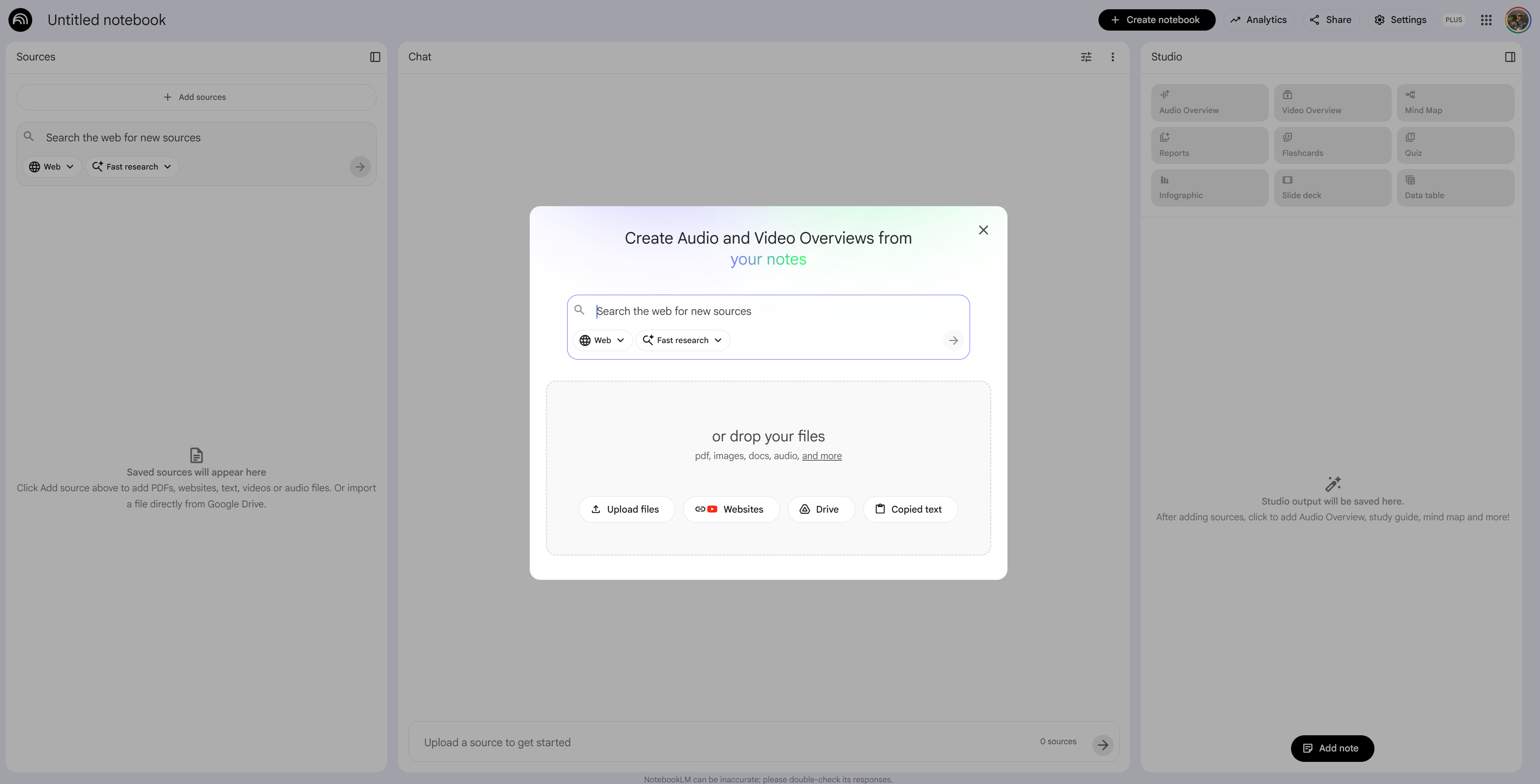
Task: Click the user profile avatar
Action: [x=1517, y=20]
